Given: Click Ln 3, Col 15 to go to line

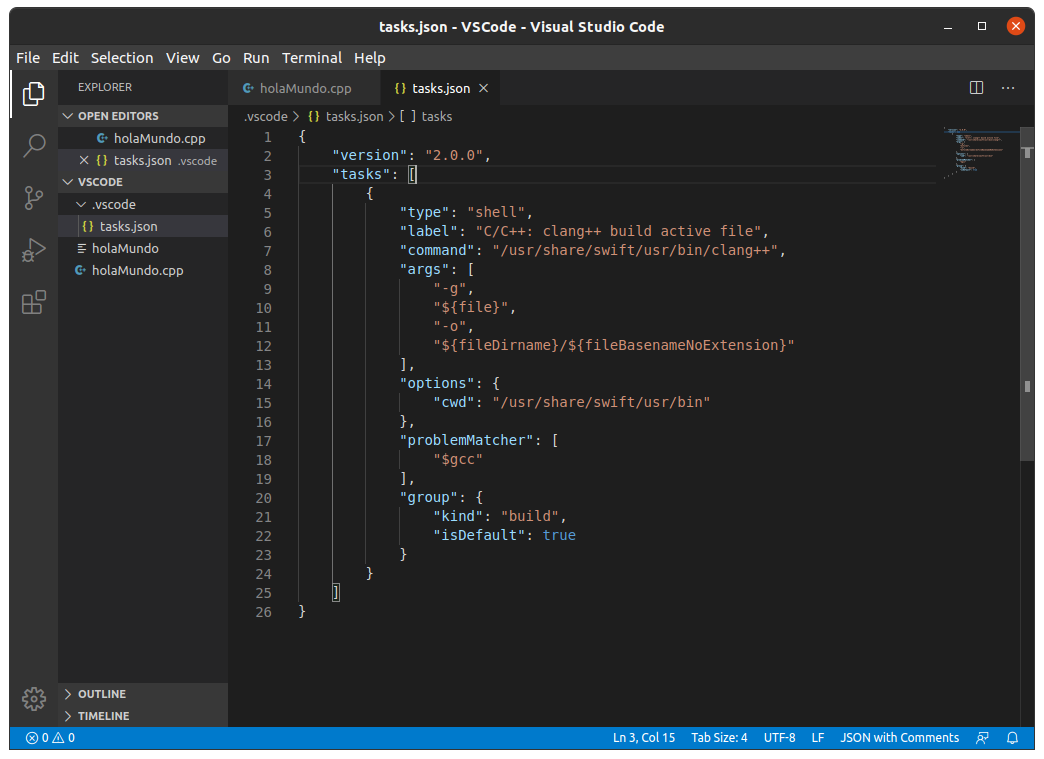Looking at the screenshot, I should click(644, 738).
